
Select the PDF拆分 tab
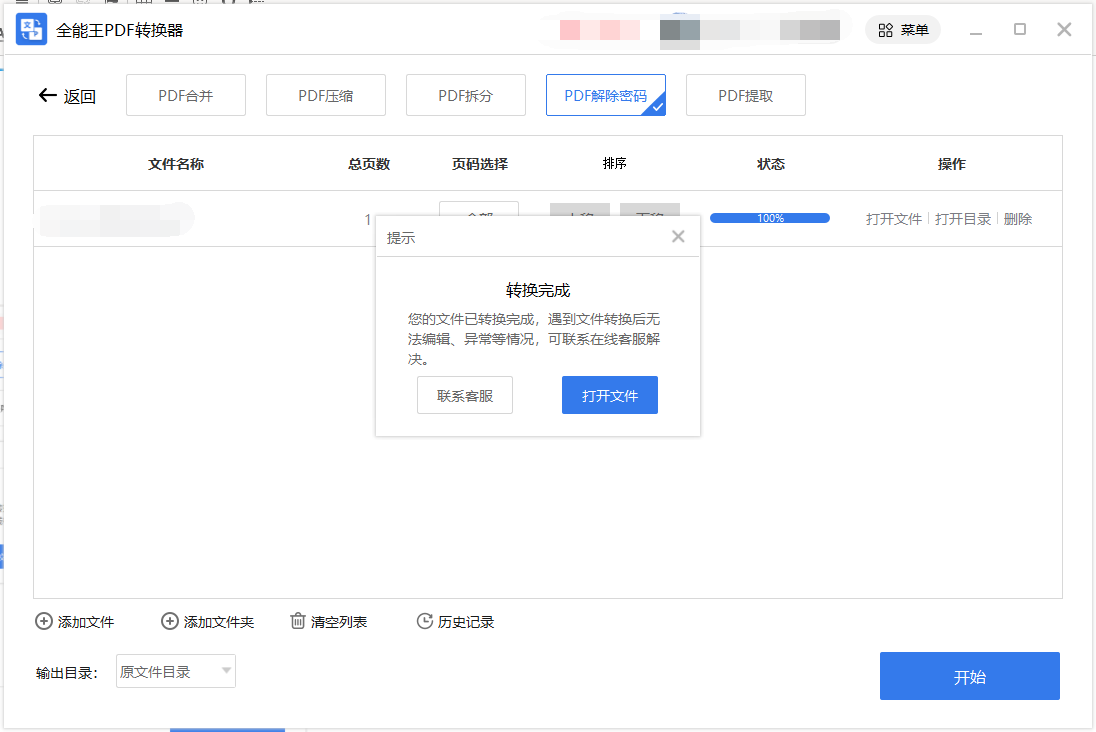click(x=465, y=94)
